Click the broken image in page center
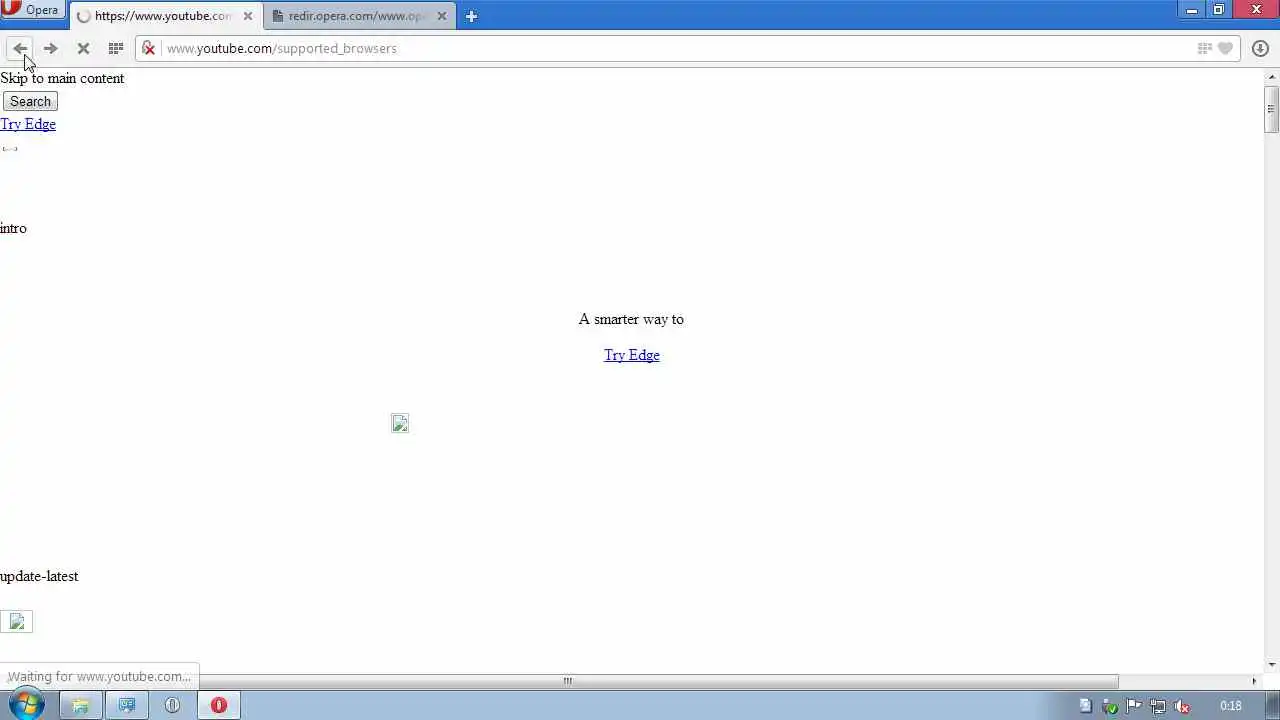1280x720 pixels. (400, 424)
